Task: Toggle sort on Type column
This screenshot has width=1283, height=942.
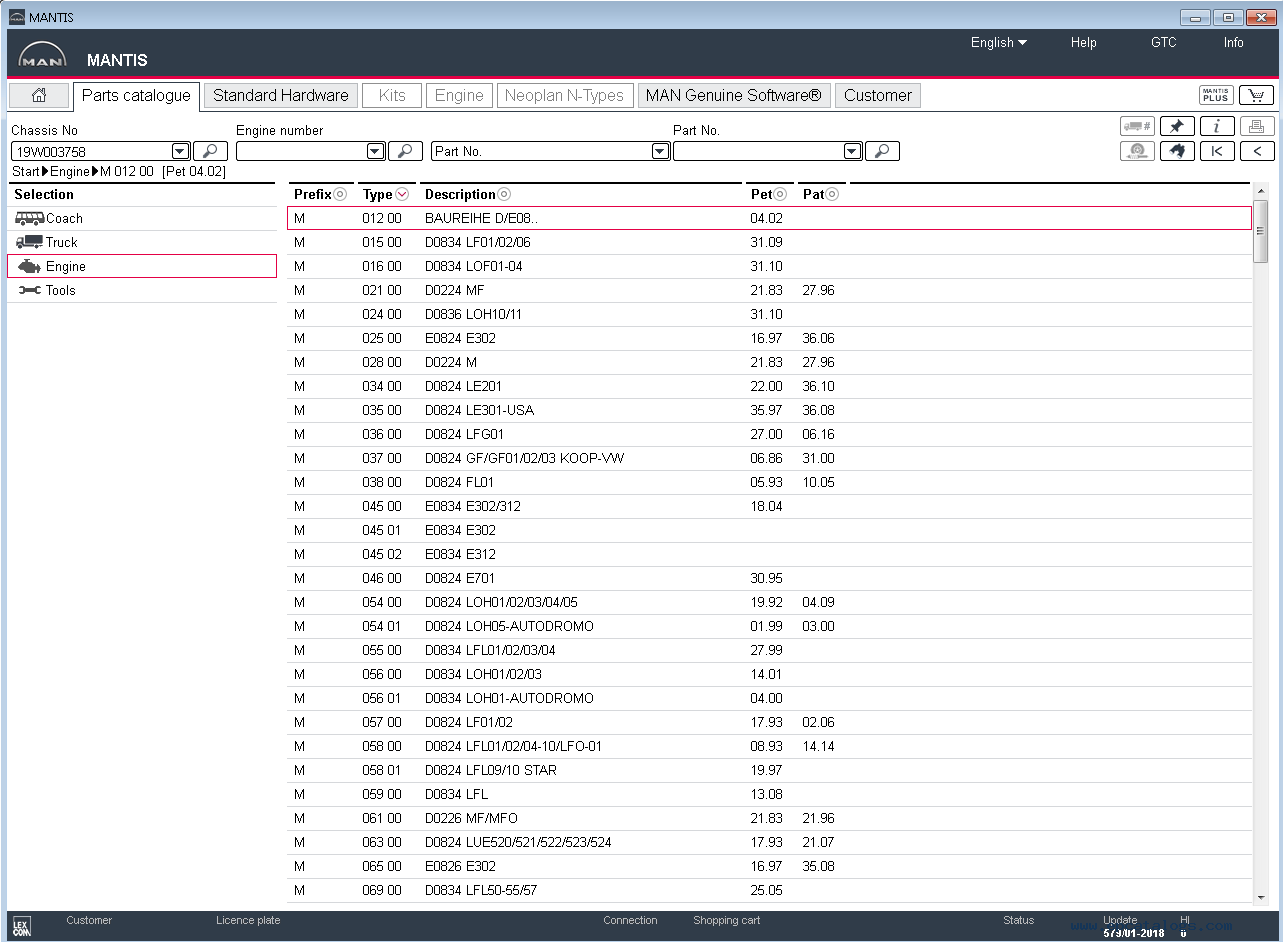Action: pyautogui.click(x=402, y=194)
